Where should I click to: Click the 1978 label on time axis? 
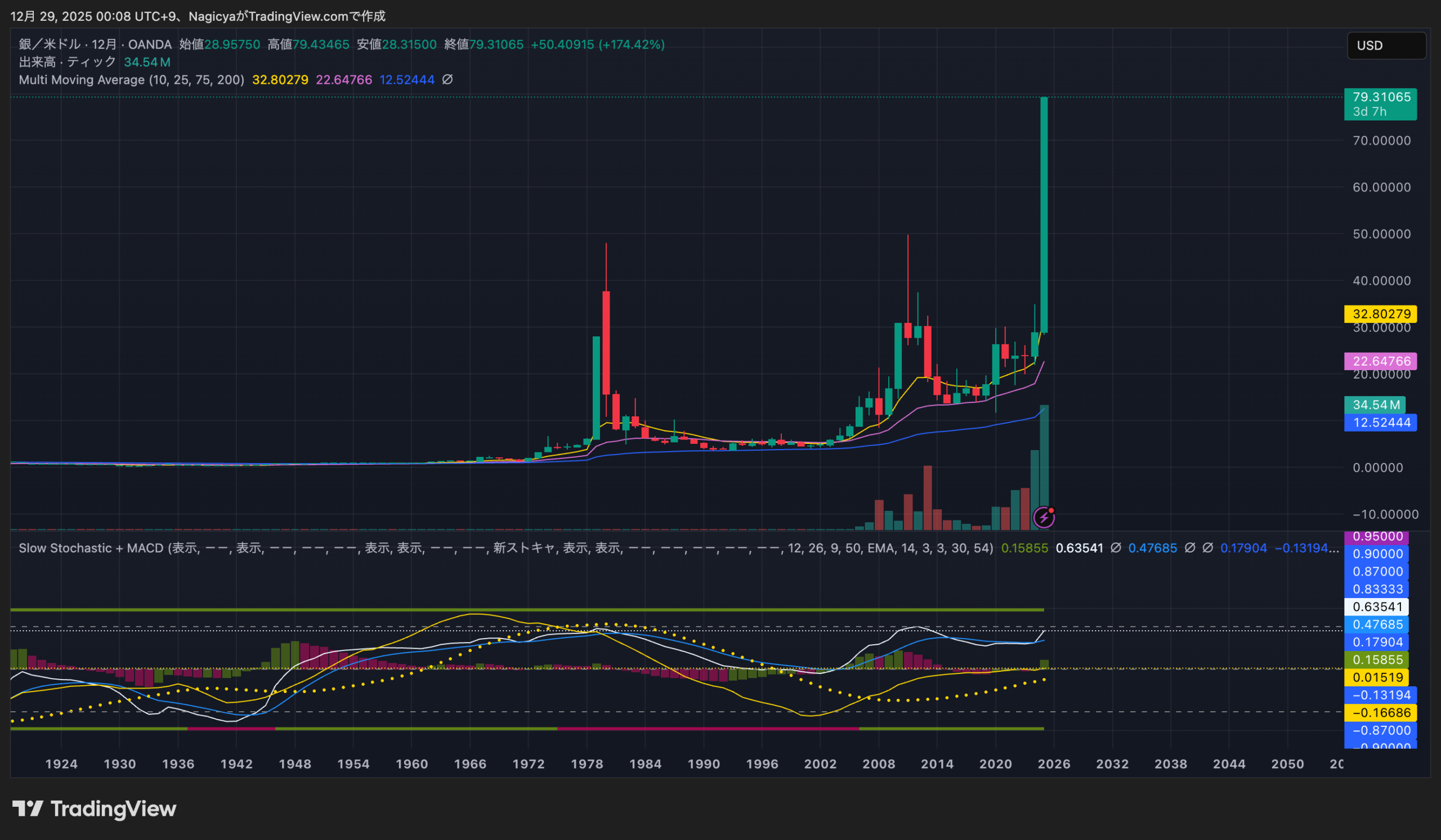point(587,764)
